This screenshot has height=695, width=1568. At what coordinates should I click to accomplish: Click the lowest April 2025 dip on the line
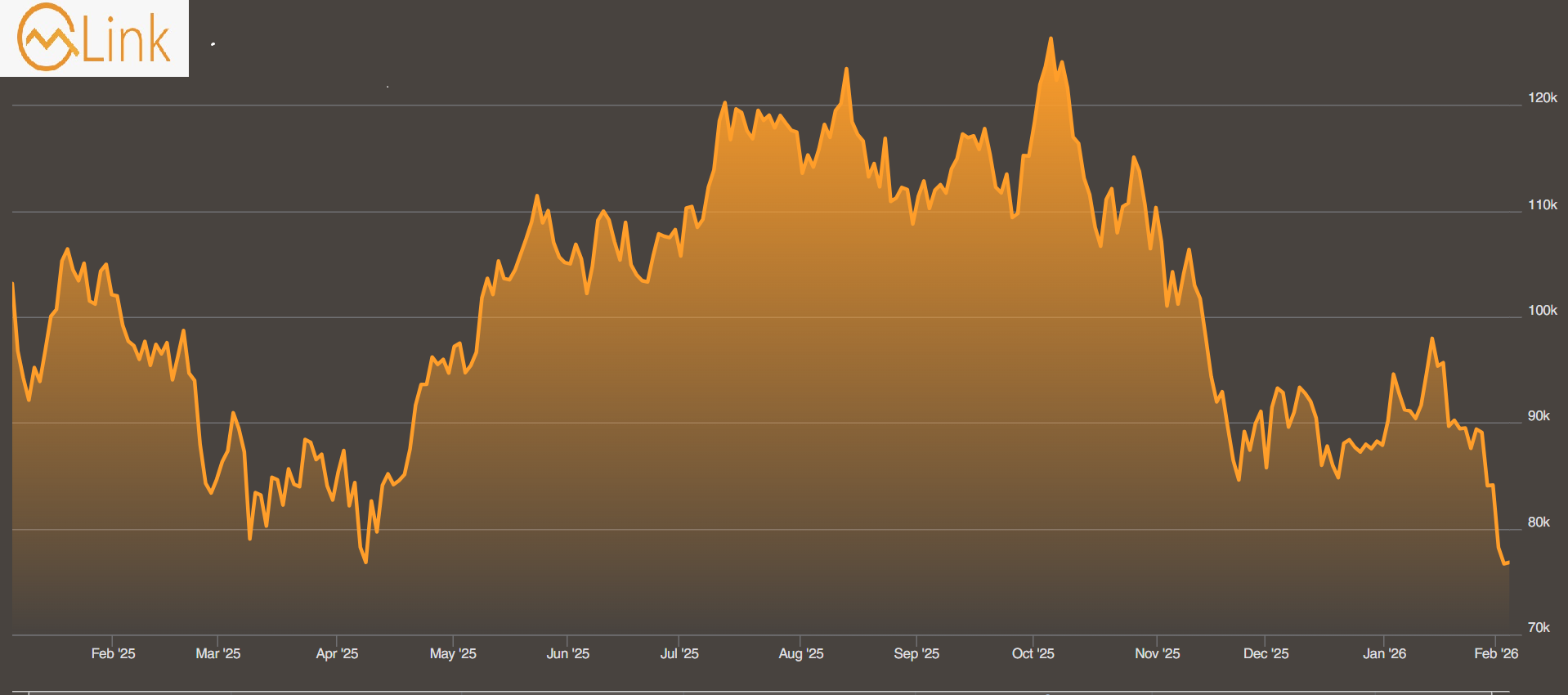click(x=365, y=562)
